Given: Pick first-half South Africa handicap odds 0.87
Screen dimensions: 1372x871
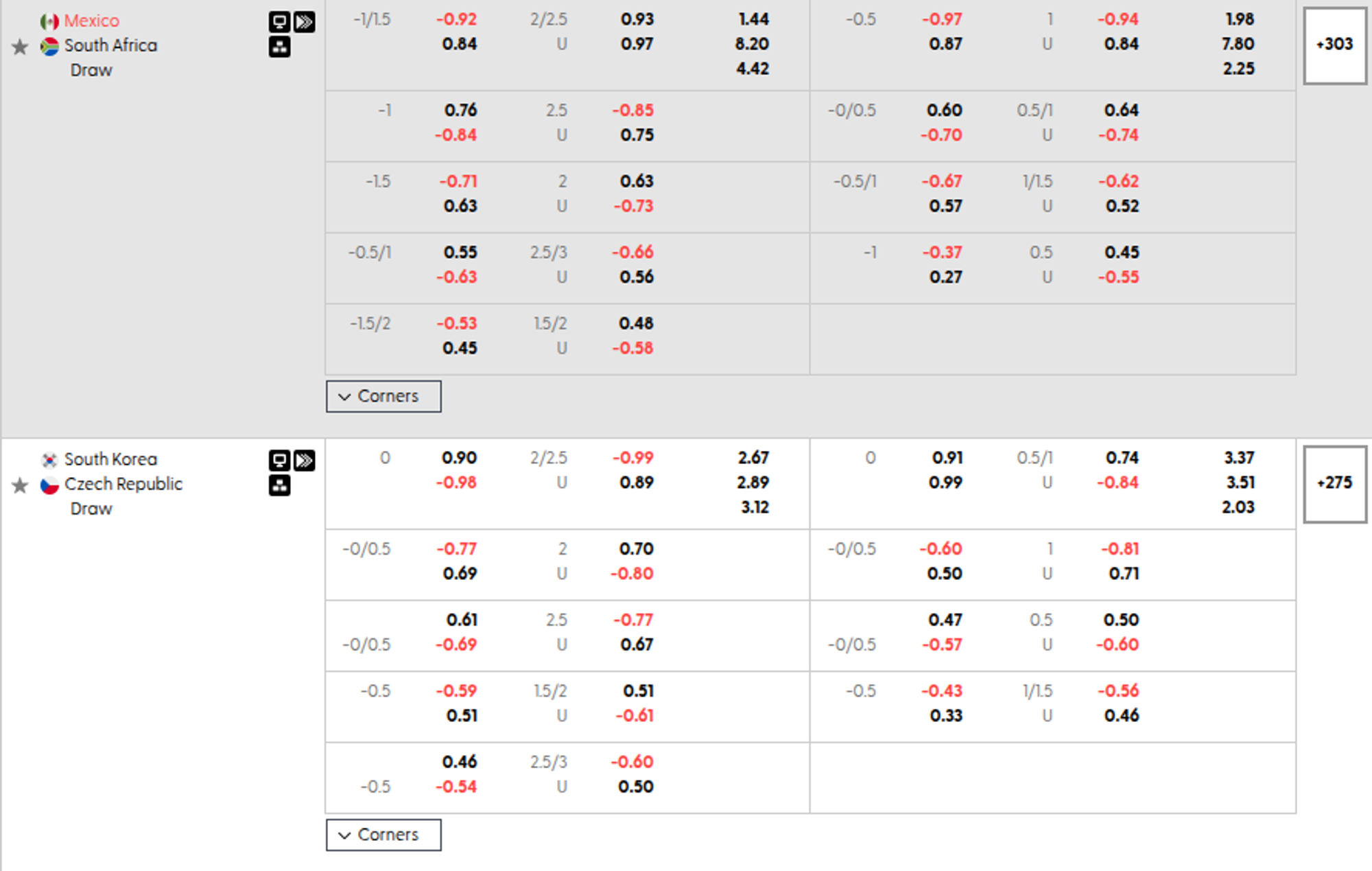Looking at the screenshot, I should click(945, 44).
